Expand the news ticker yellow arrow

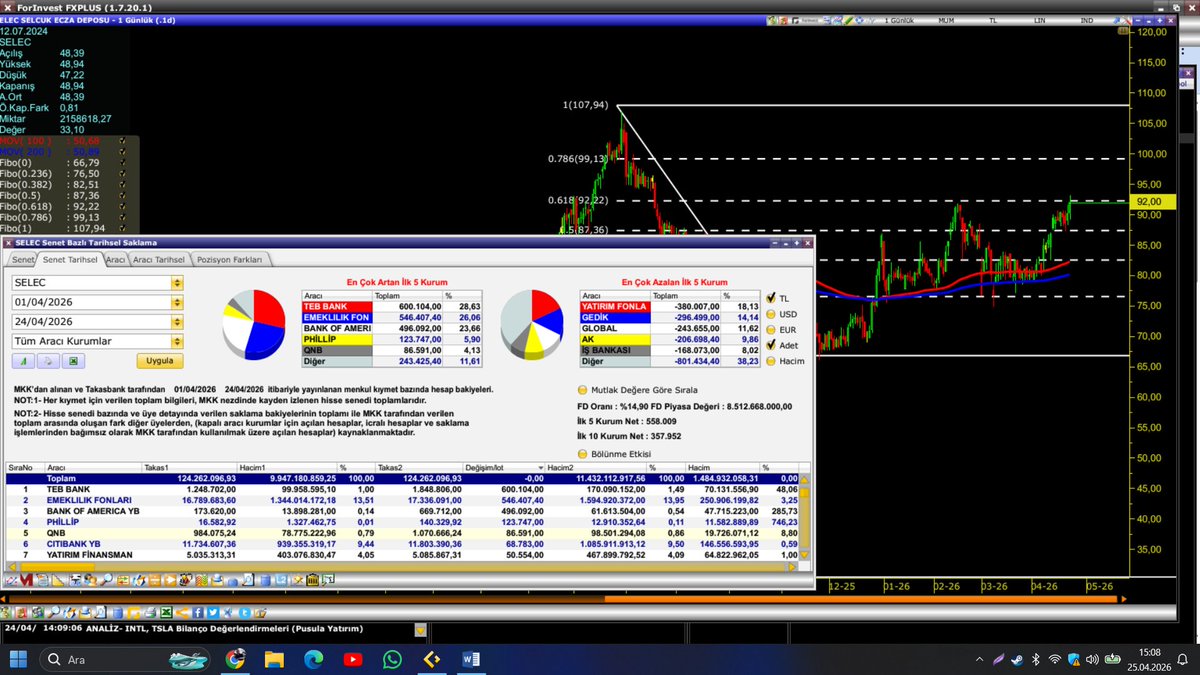pyautogui.click(x=420, y=630)
